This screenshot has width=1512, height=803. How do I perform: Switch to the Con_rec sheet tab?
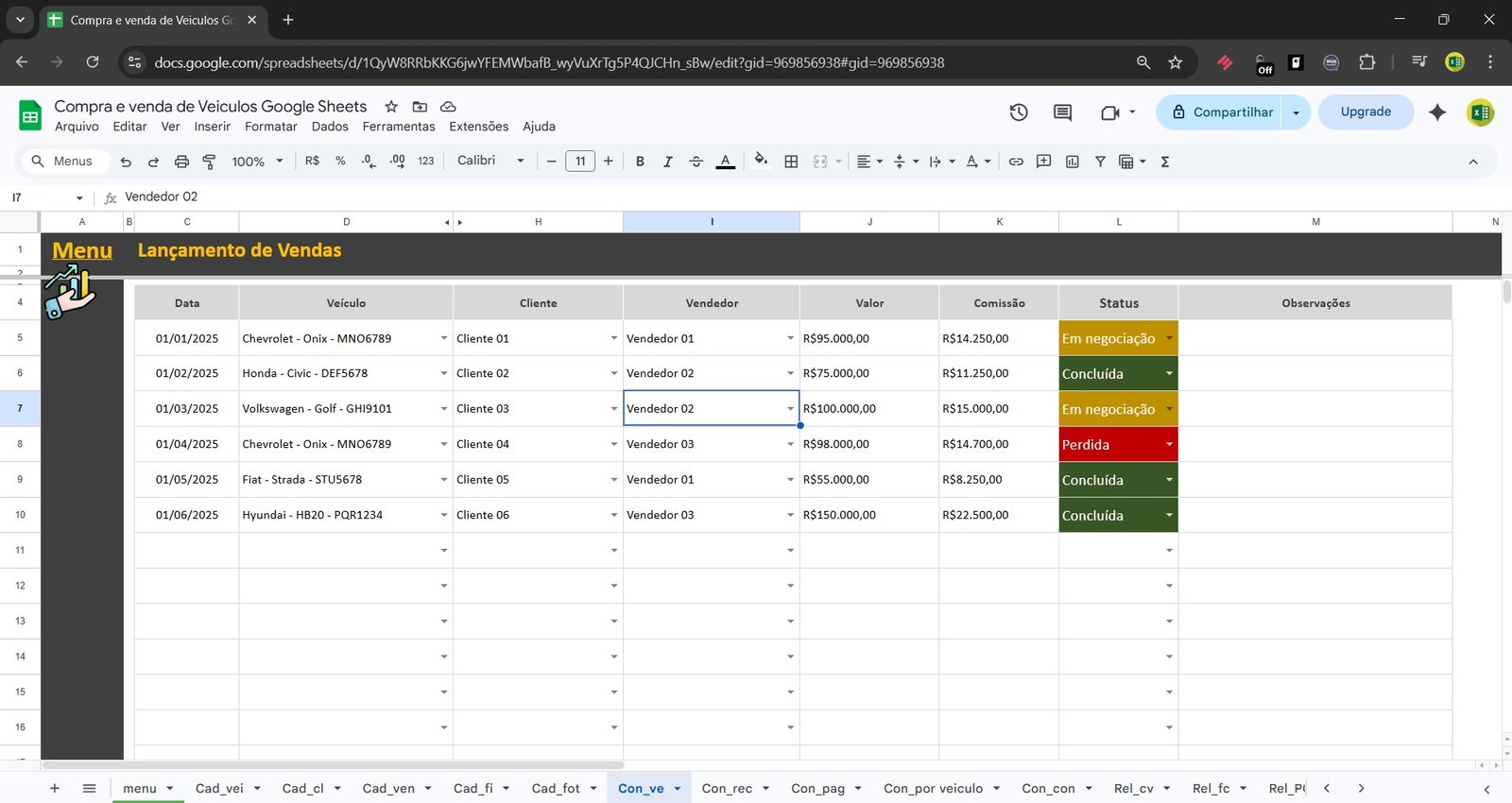click(x=727, y=788)
